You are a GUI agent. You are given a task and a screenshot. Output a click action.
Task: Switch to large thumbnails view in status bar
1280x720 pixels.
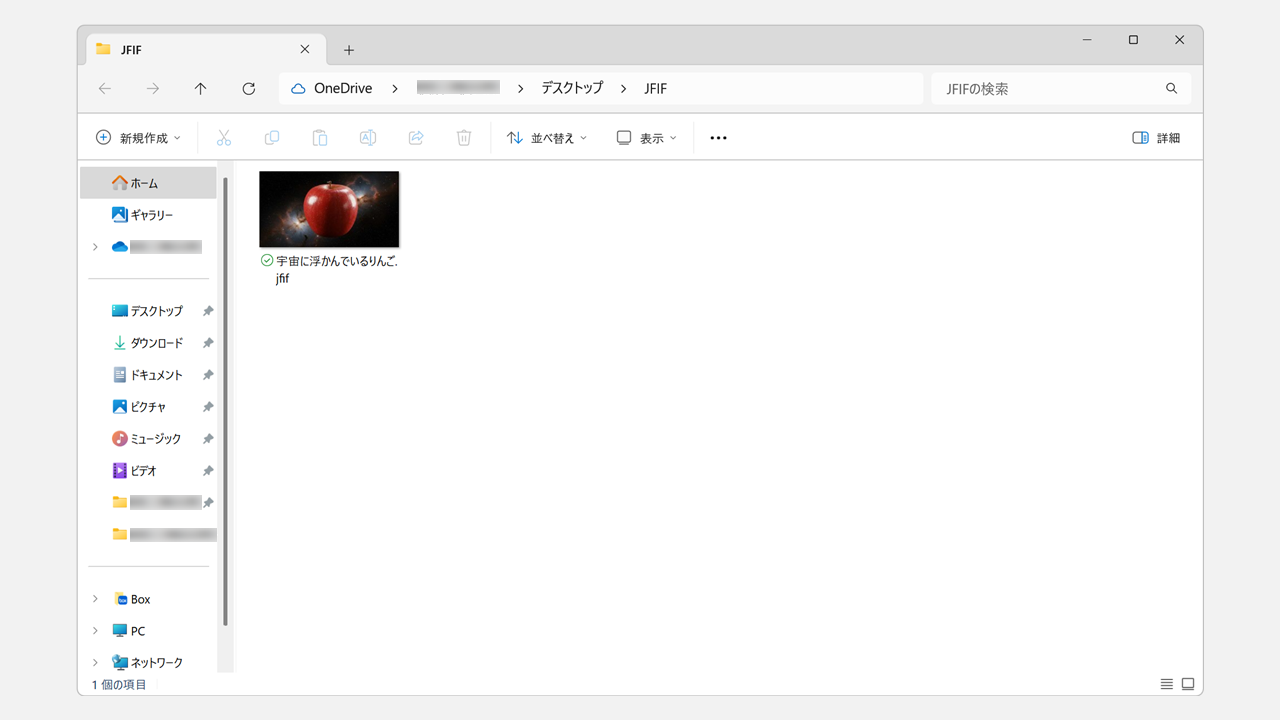[x=1188, y=684]
